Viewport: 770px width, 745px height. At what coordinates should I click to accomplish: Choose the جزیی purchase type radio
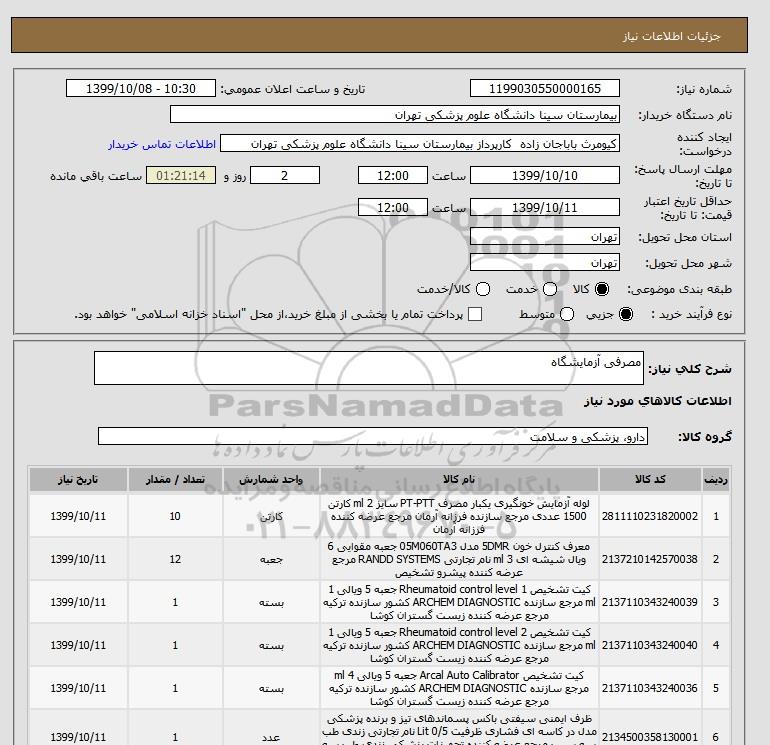[x=626, y=314]
